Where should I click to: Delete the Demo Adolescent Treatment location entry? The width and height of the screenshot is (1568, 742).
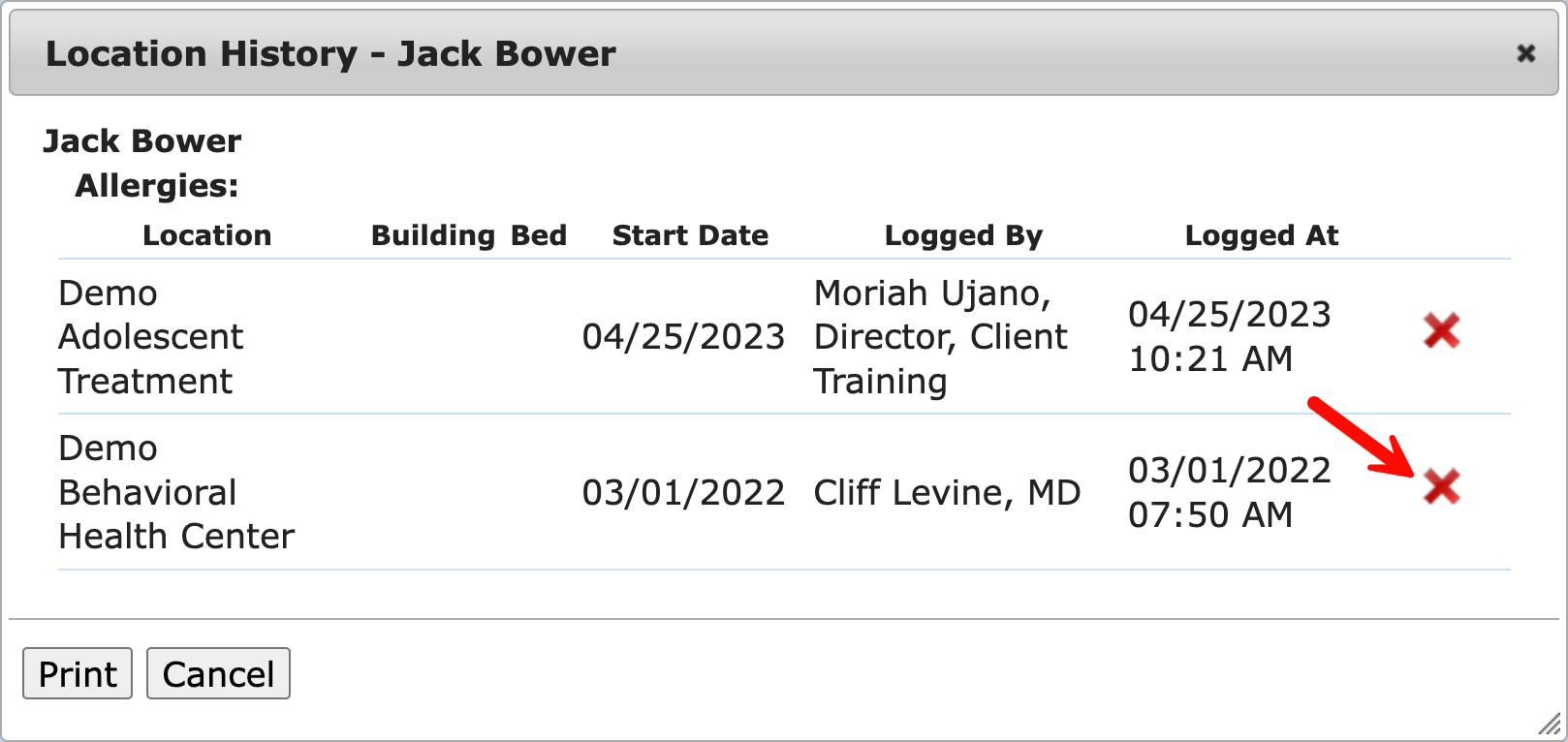pyautogui.click(x=1441, y=331)
